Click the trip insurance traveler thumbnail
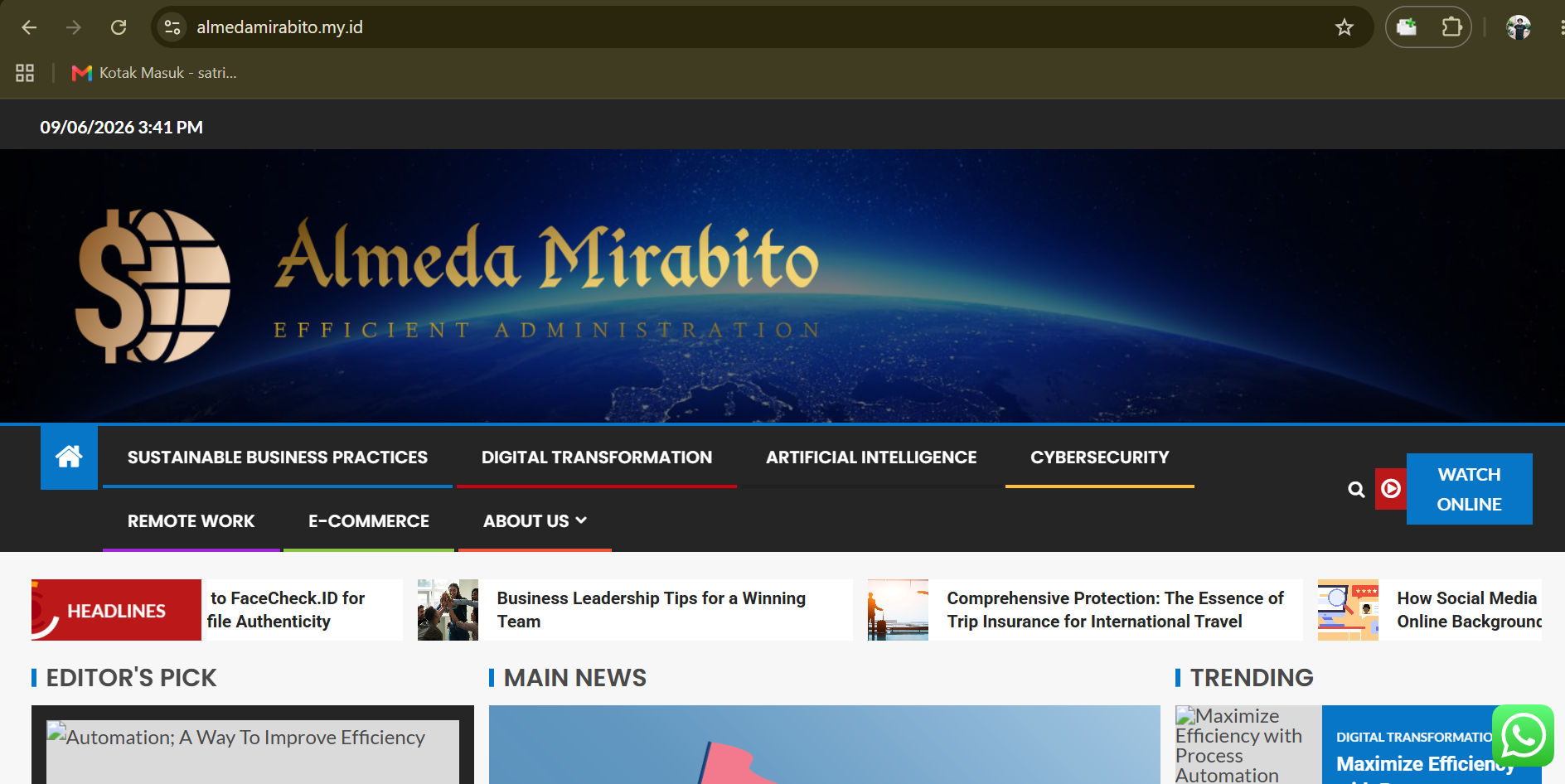This screenshot has width=1565, height=784. pos(898,610)
